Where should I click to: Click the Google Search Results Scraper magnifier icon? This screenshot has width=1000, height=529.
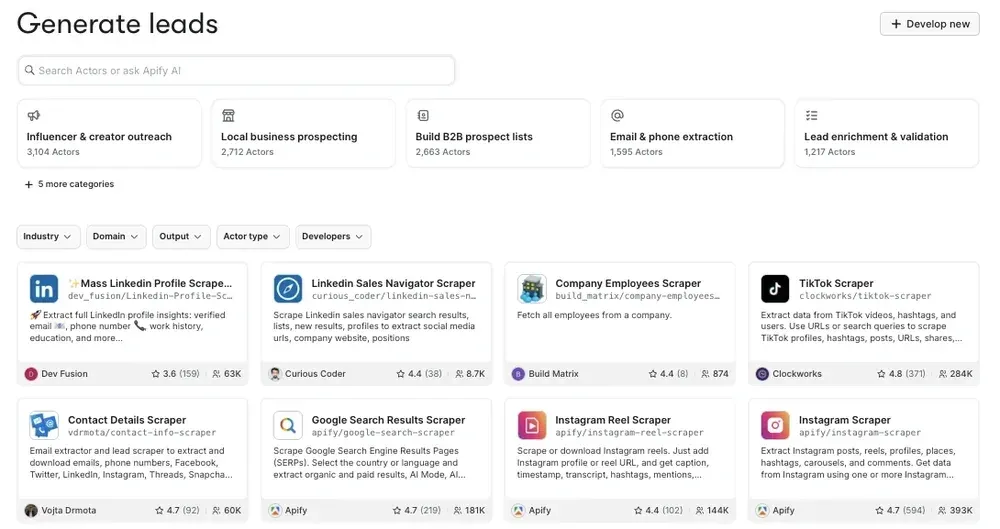click(x=288, y=426)
